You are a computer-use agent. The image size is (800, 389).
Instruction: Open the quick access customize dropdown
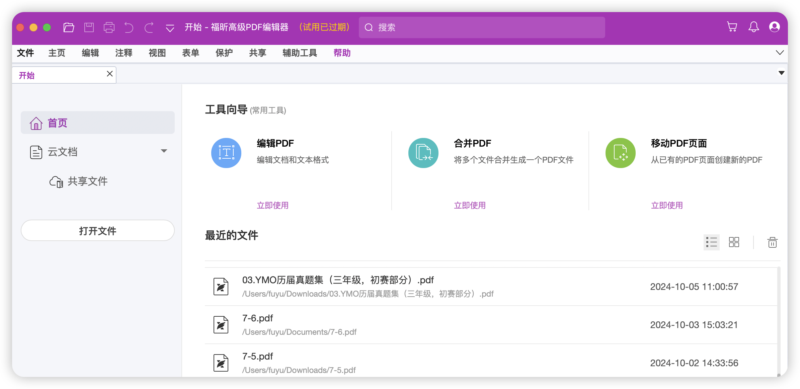pos(170,28)
